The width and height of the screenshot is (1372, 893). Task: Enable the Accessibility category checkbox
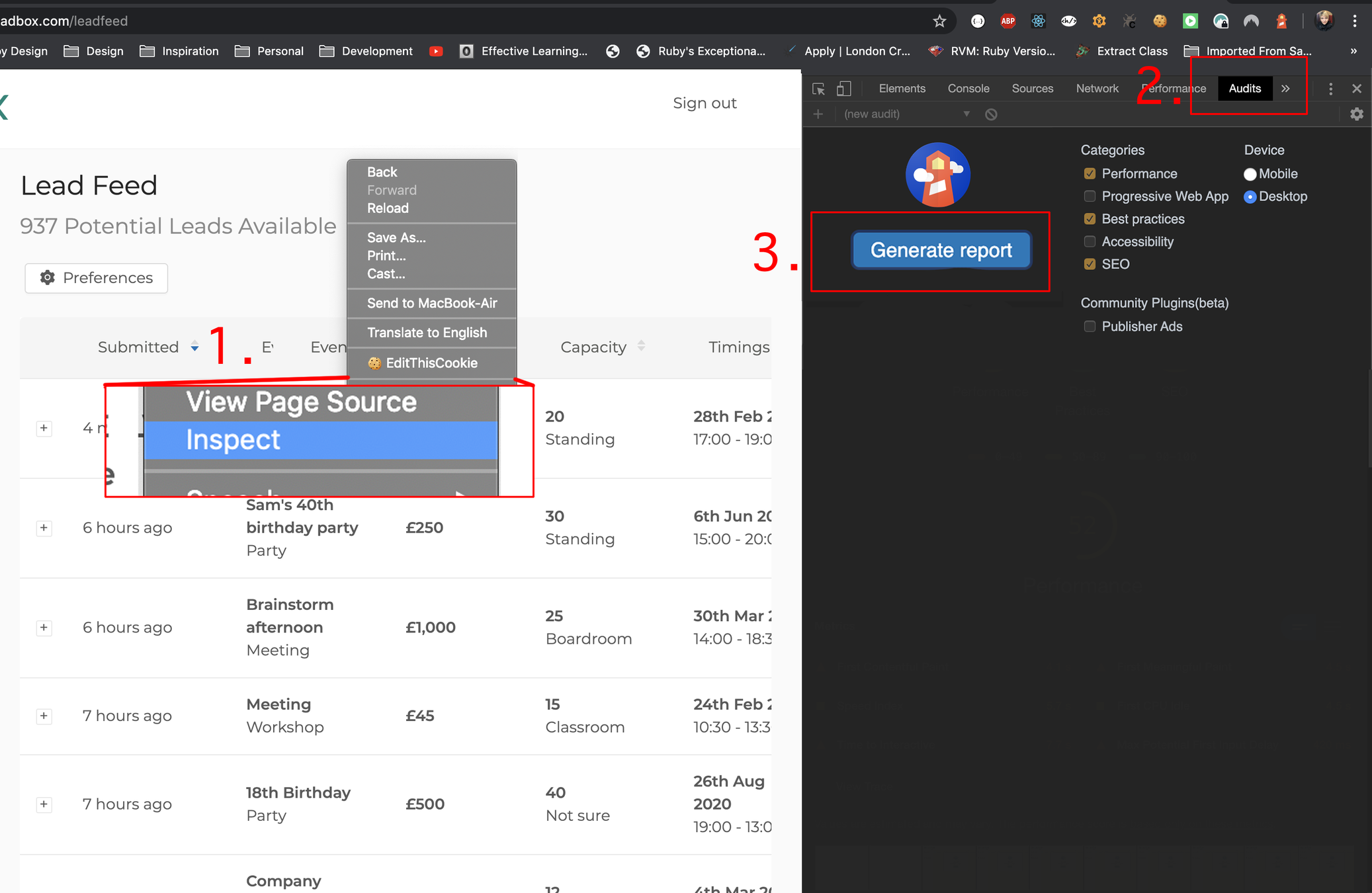click(x=1090, y=241)
